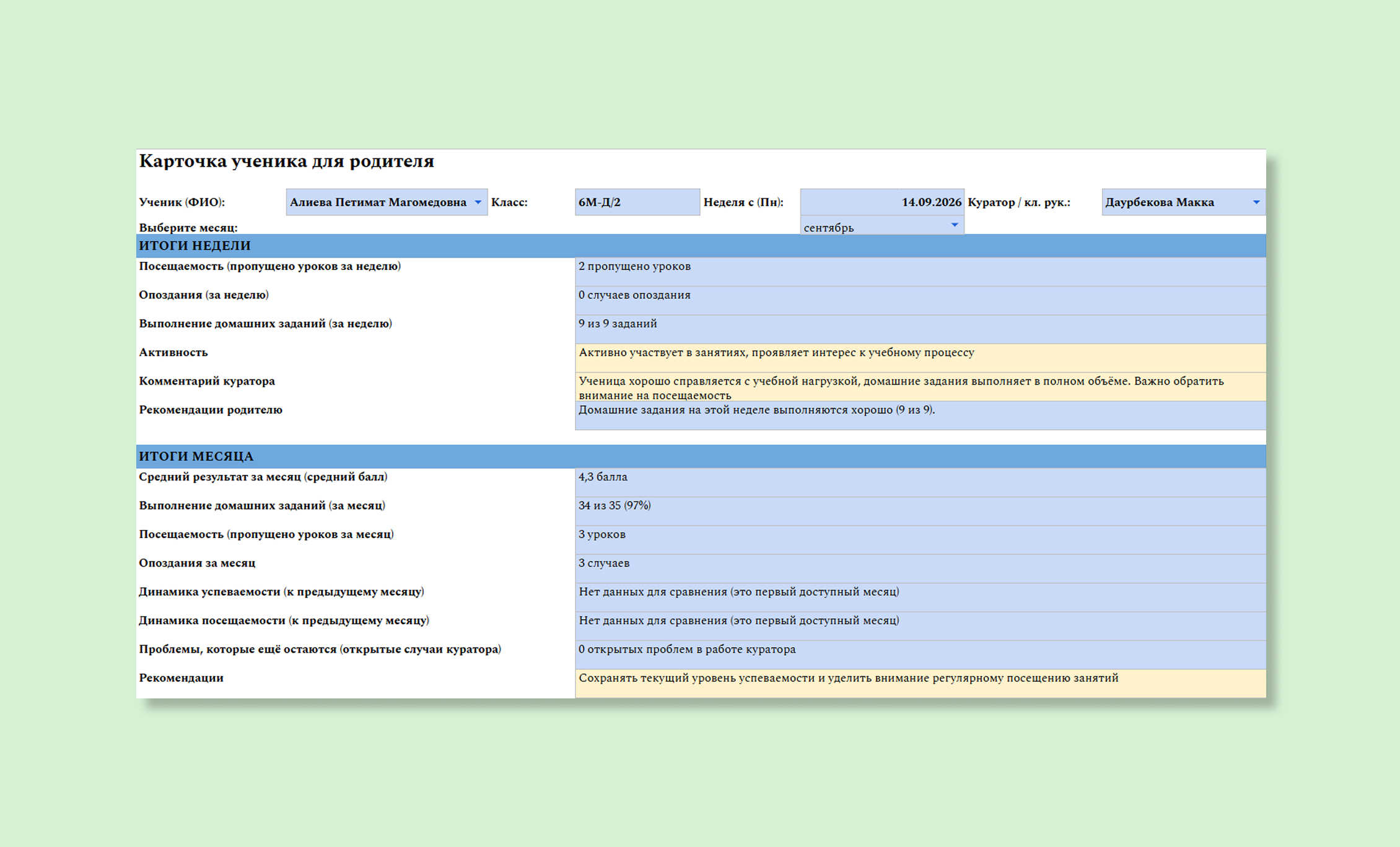Click the 4,3 балла average cell
The image size is (1400, 847).
[x=921, y=482]
